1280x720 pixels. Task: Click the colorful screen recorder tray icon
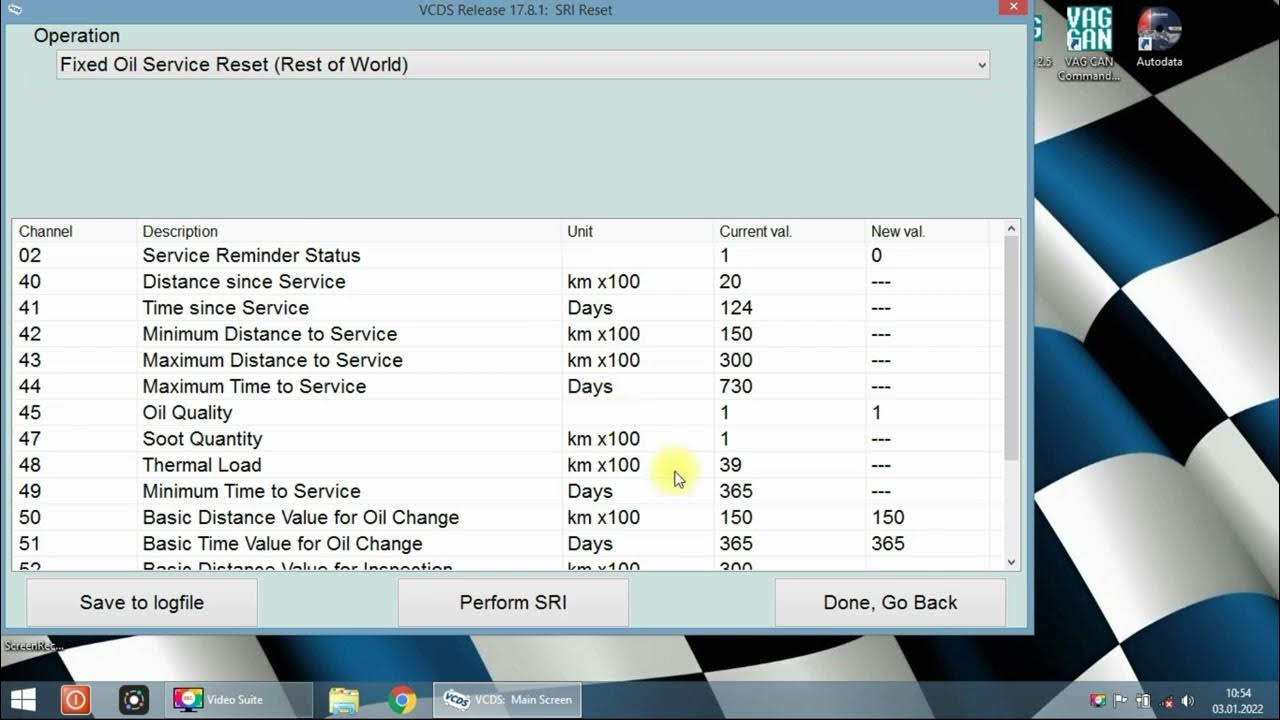1098,701
